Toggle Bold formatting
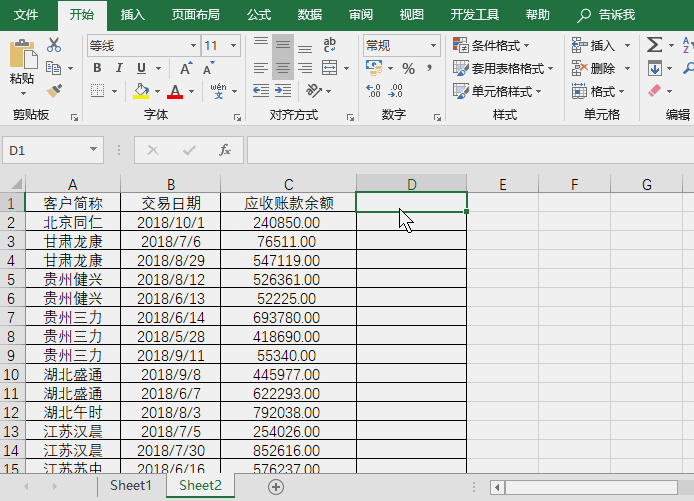 [97, 68]
